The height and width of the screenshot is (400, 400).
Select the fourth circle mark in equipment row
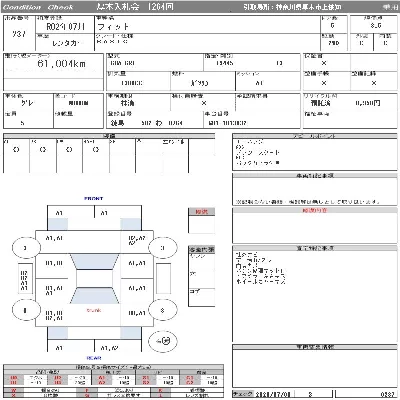coord(96,150)
